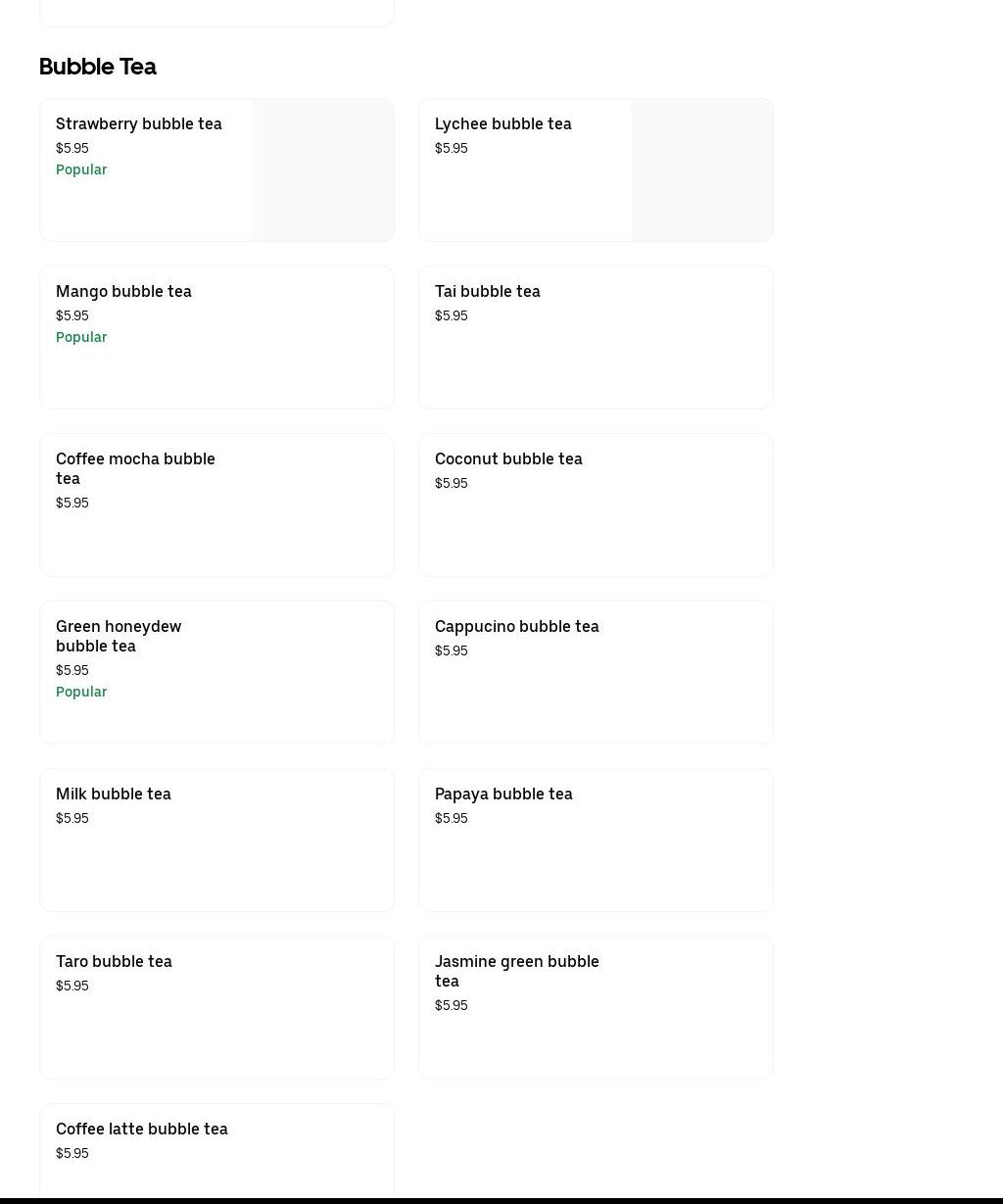Viewport: 1003px width, 1204px height.
Task: Select Lychee bubble tea
Action: tap(502, 124)
